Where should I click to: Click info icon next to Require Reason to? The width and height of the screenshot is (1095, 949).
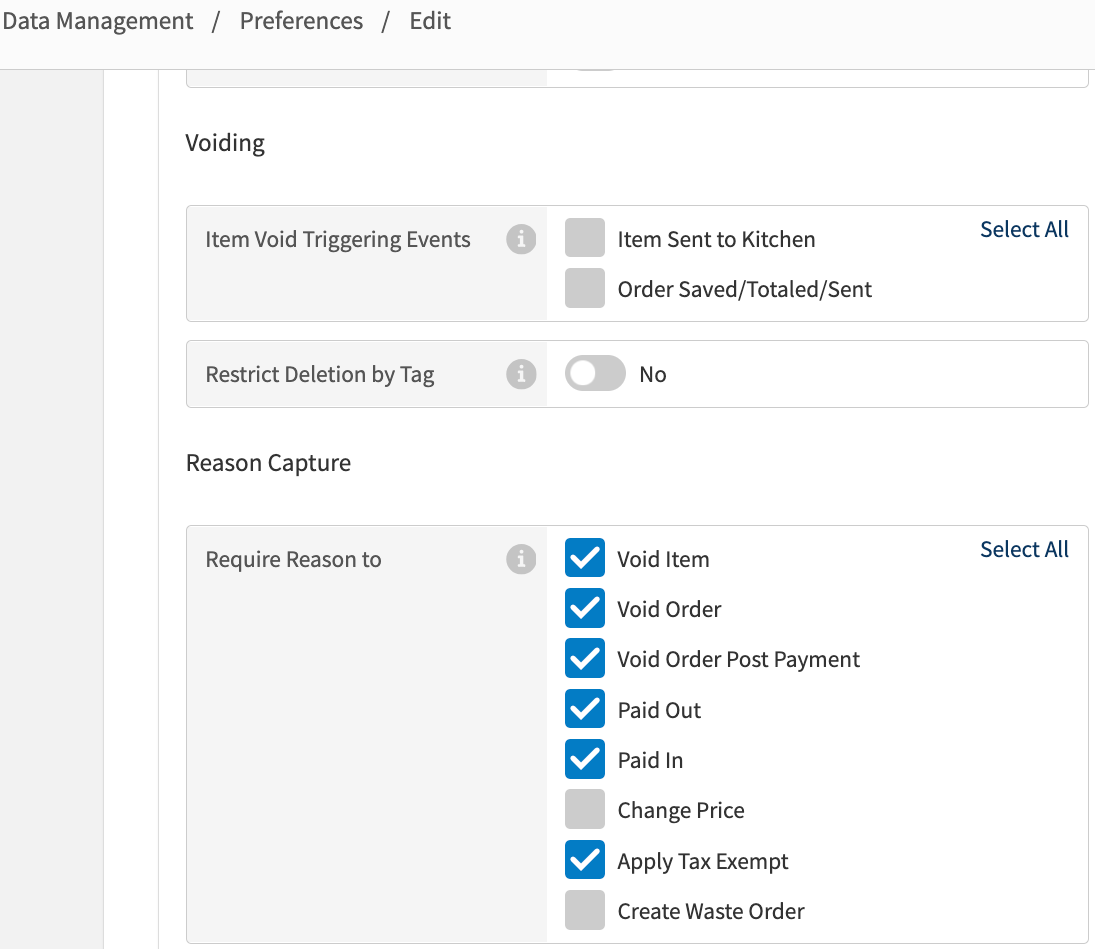click(521, 559)
